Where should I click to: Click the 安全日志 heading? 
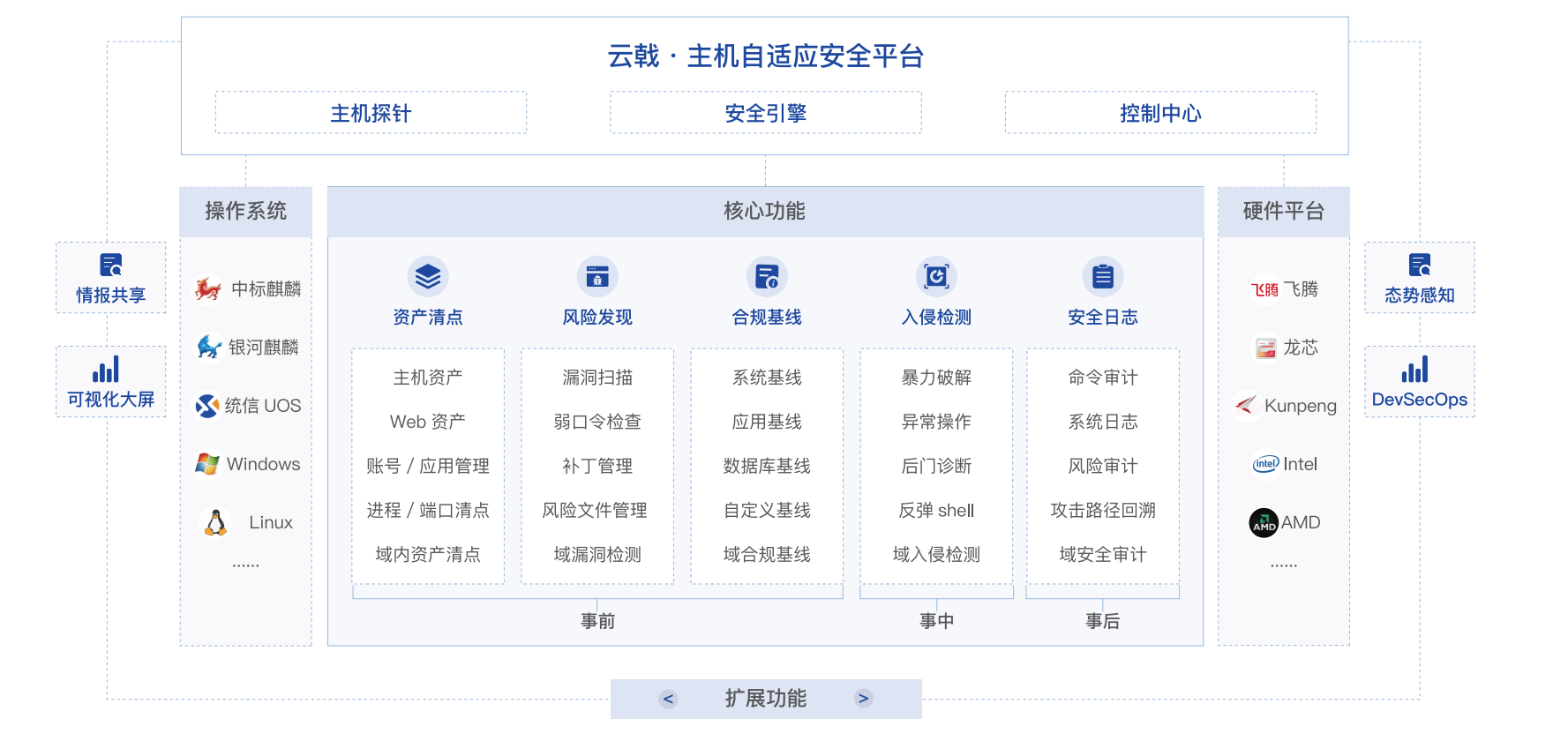click(x=1103, y=318)
